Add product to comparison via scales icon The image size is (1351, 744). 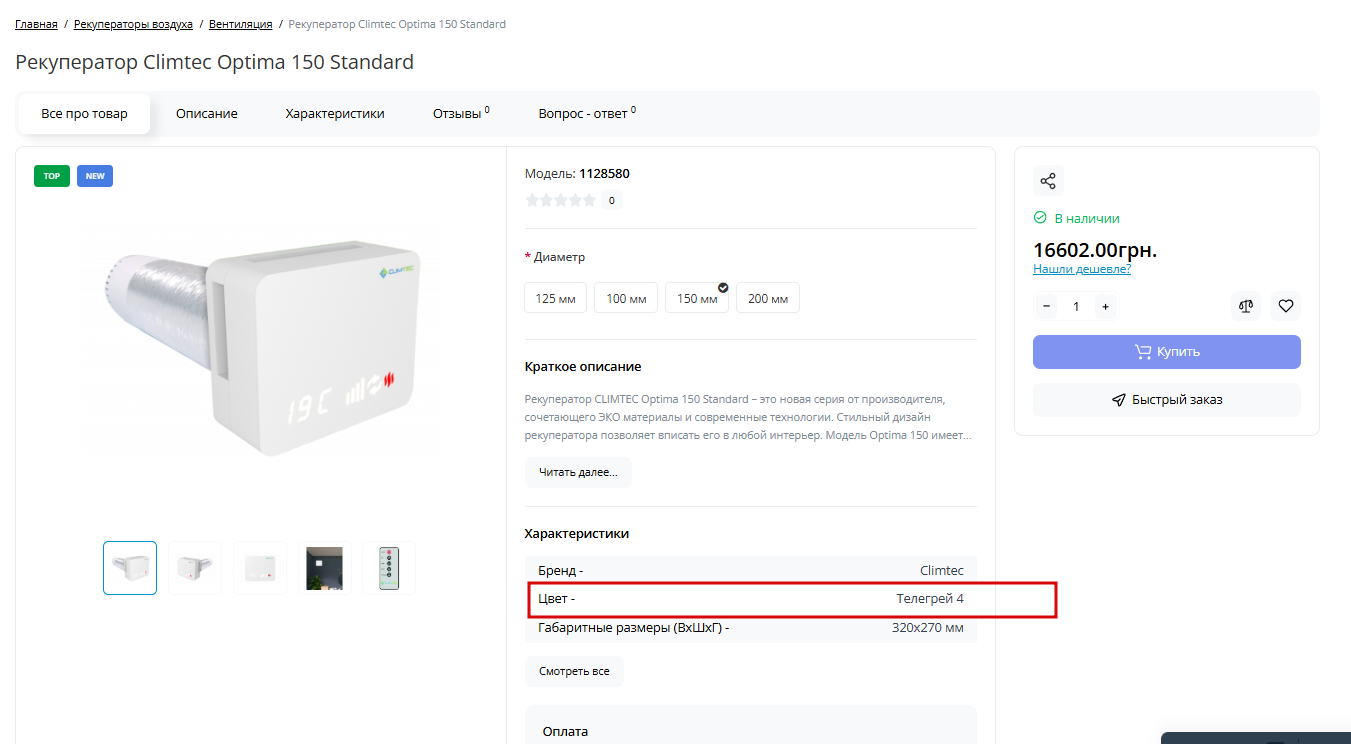(x=1245, y=306)
